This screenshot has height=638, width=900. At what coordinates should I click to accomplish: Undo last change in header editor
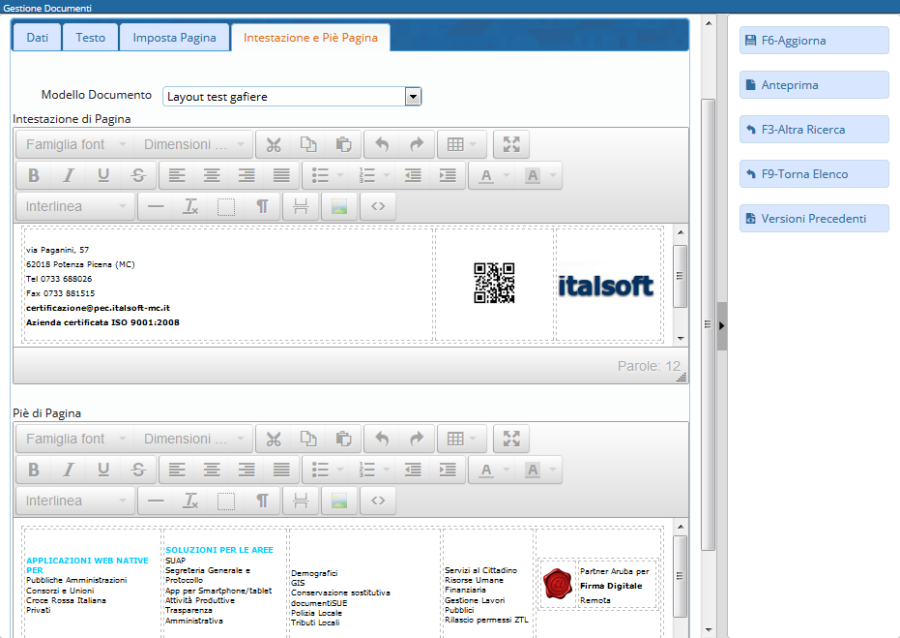point(381,144)
